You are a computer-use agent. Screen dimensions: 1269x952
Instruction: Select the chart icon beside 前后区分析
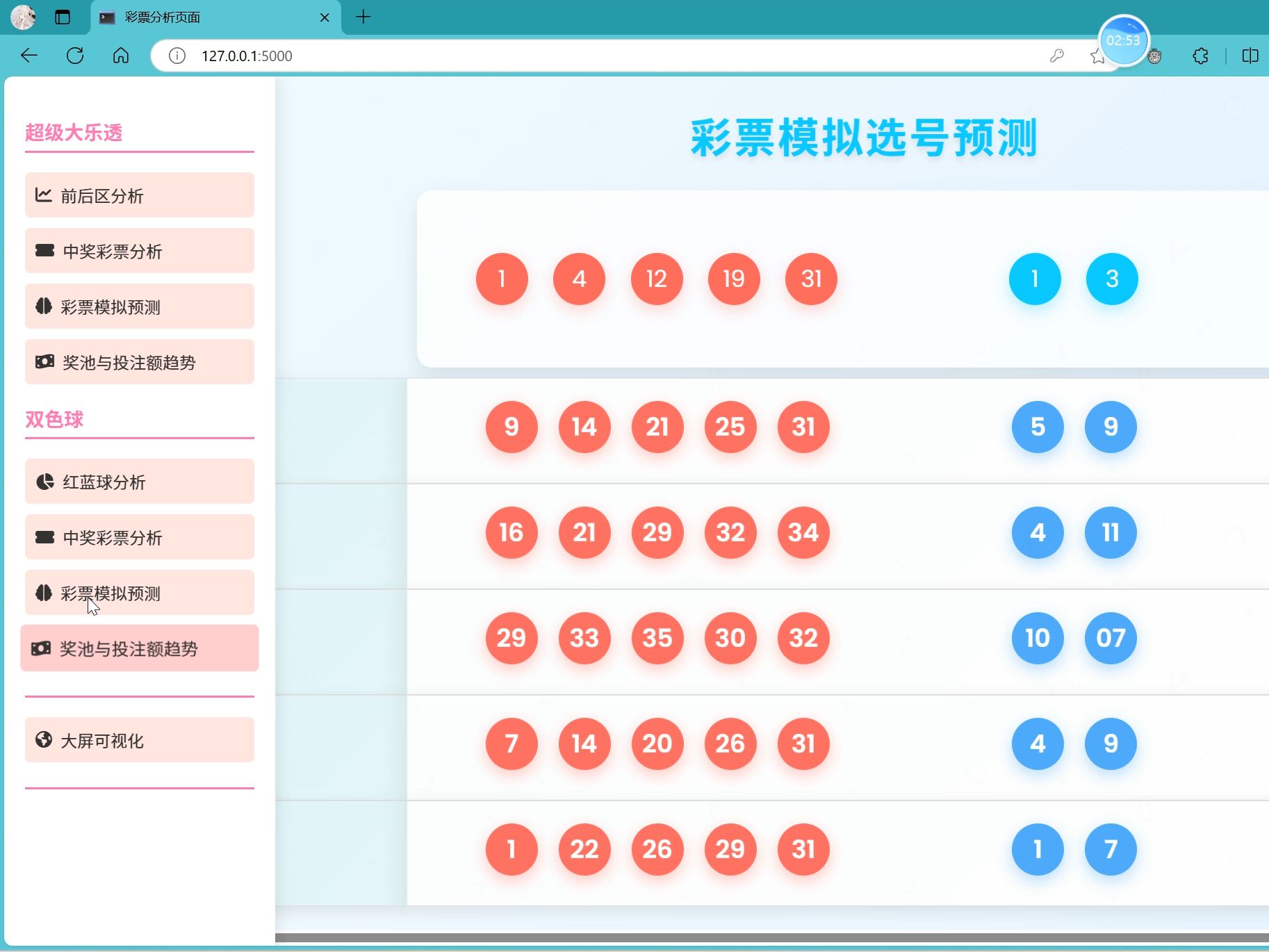(43, 195)
